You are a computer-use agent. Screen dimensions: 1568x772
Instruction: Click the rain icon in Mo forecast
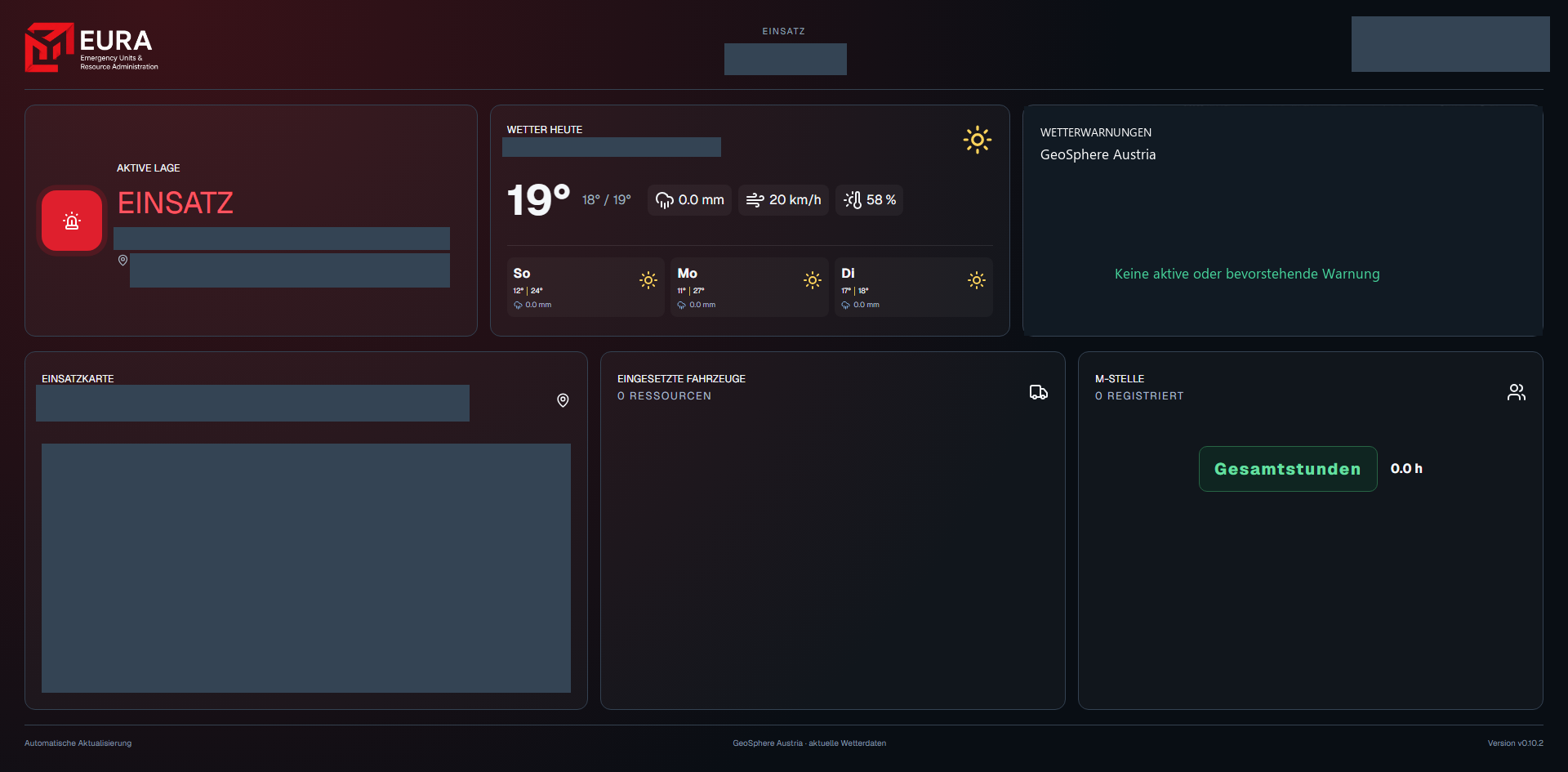[682, 306]
